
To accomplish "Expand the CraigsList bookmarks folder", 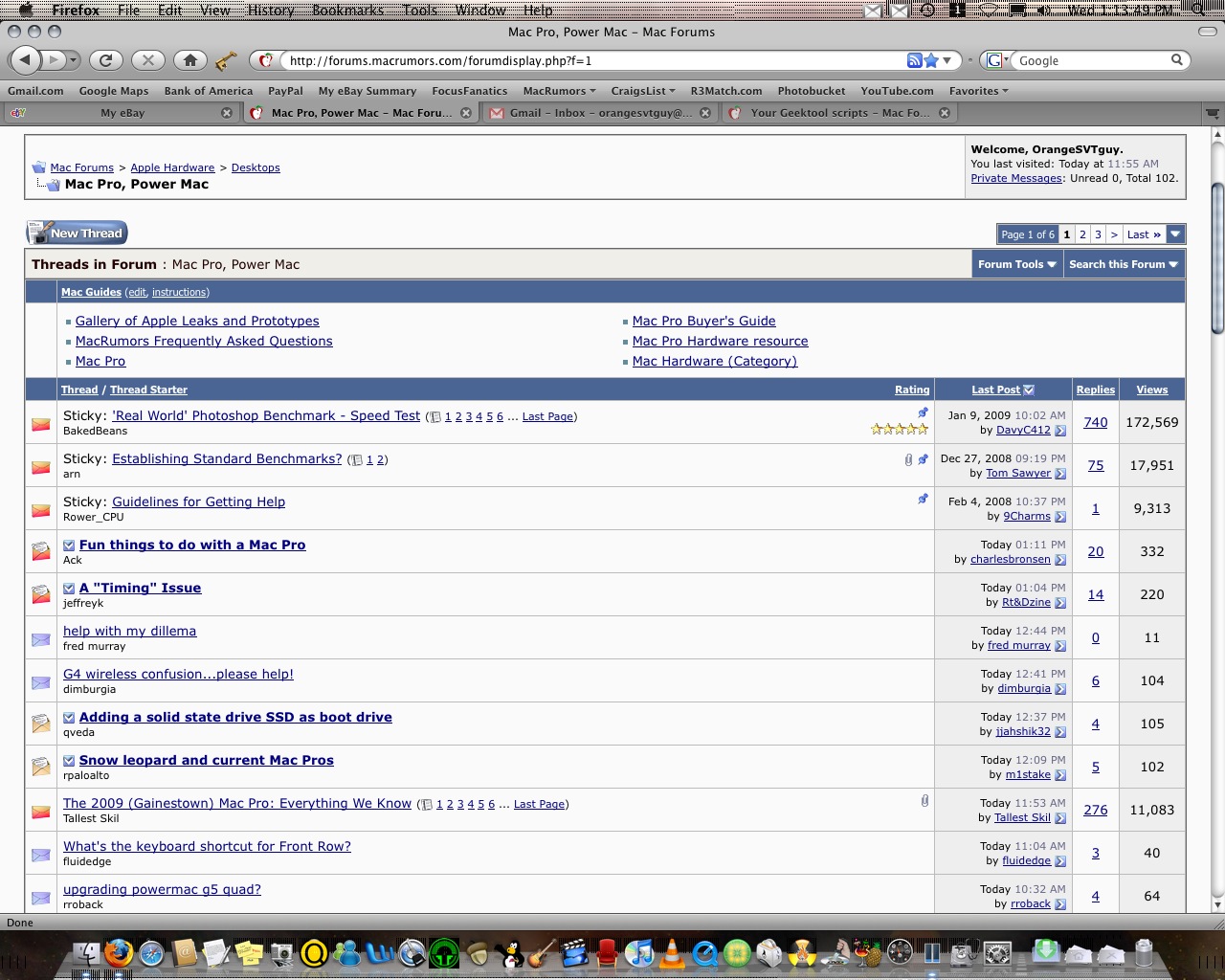I will coord(643,91).
